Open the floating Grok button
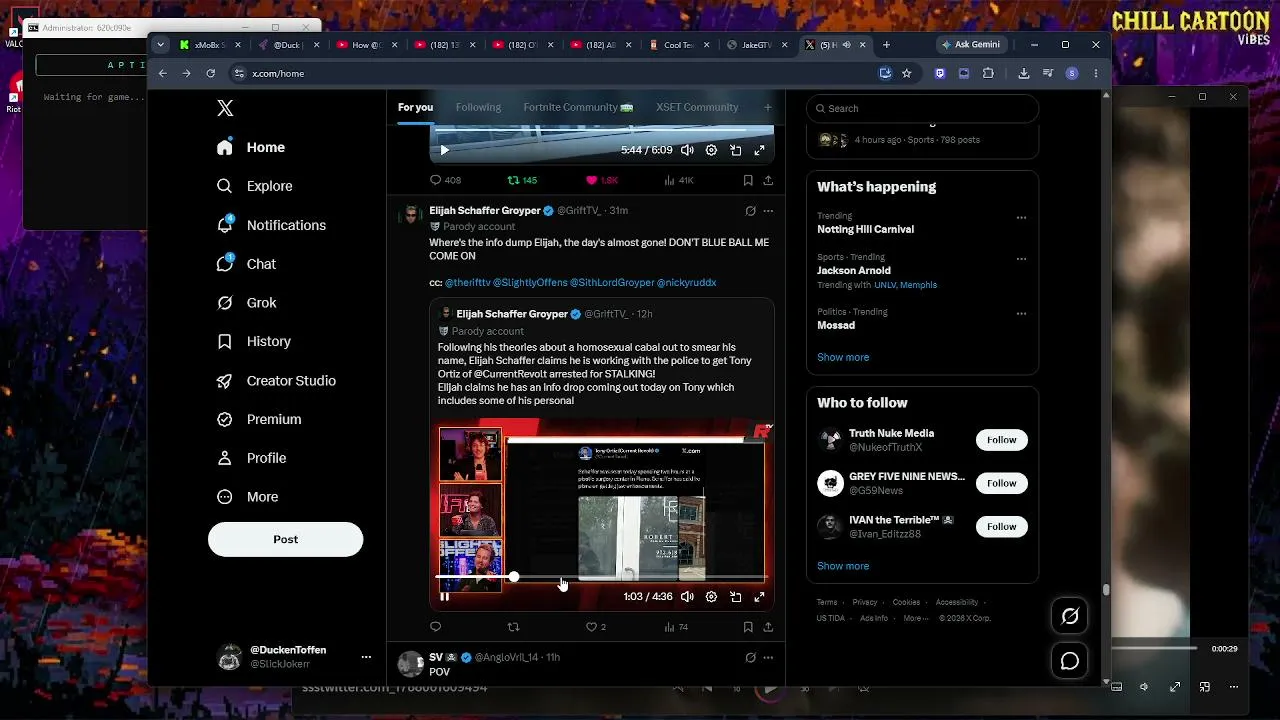 click(x=1070, y=616)
